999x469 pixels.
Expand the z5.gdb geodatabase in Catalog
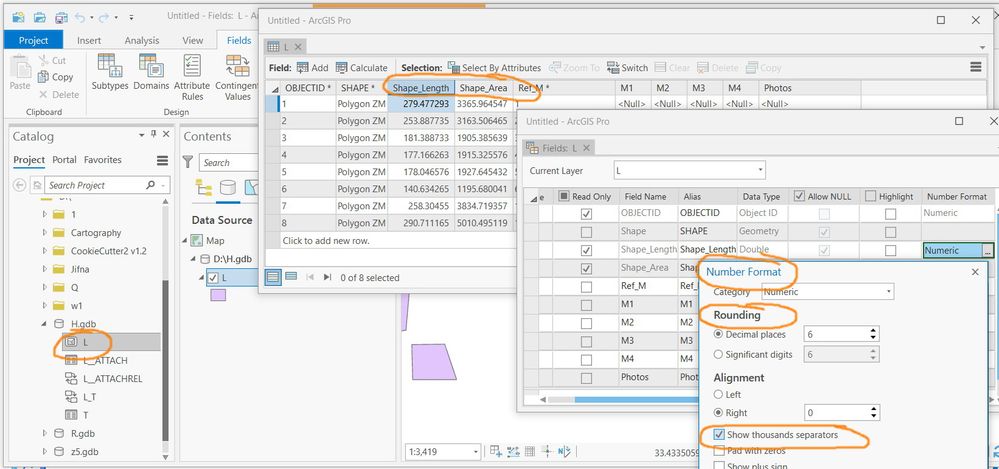(x=44, y=452)
